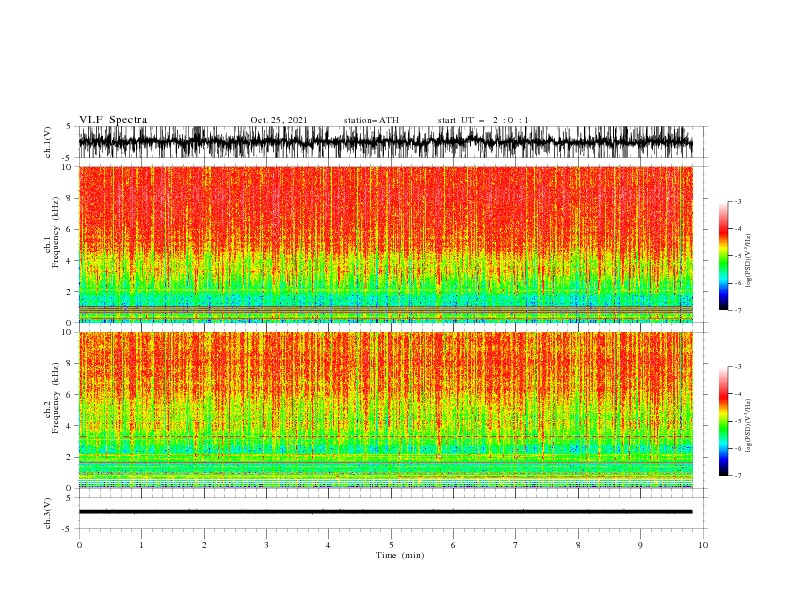Click the ch.1 spectrogram color bar
The height and width of the screenshot is (612, 792).
pos(723,256)
